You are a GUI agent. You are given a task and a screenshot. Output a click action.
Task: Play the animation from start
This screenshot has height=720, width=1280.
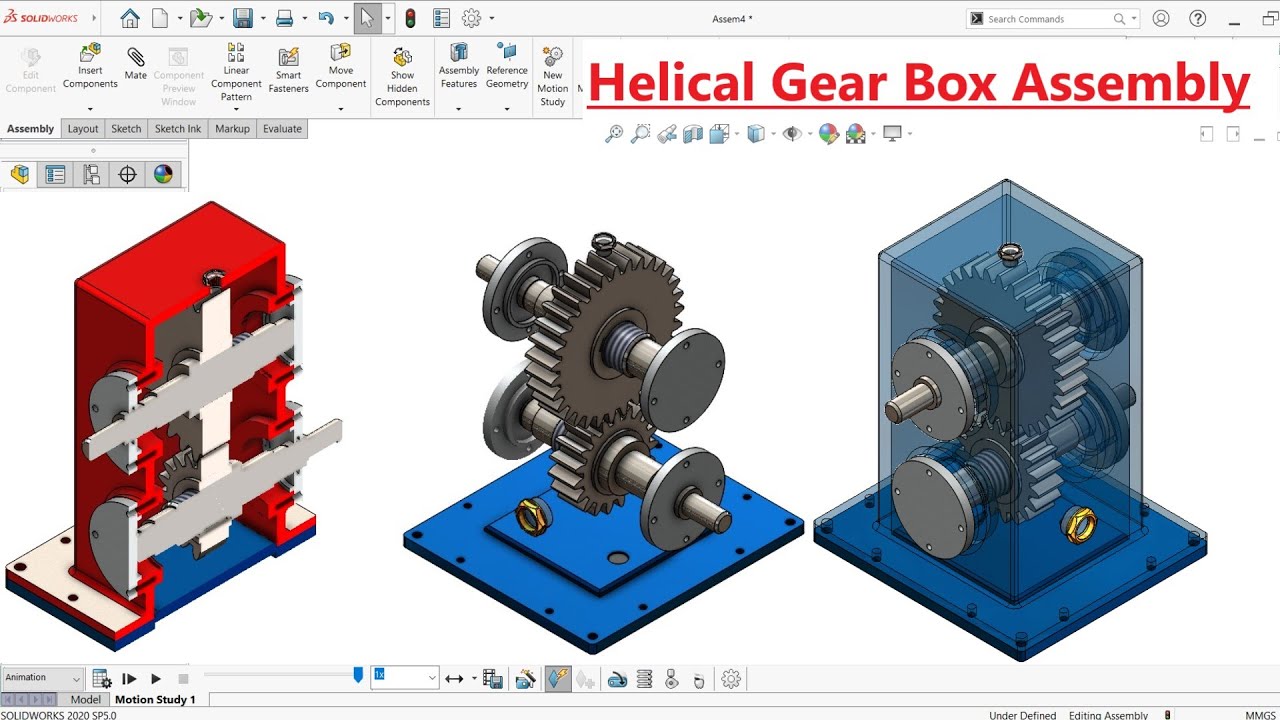[x=129, y=679]
